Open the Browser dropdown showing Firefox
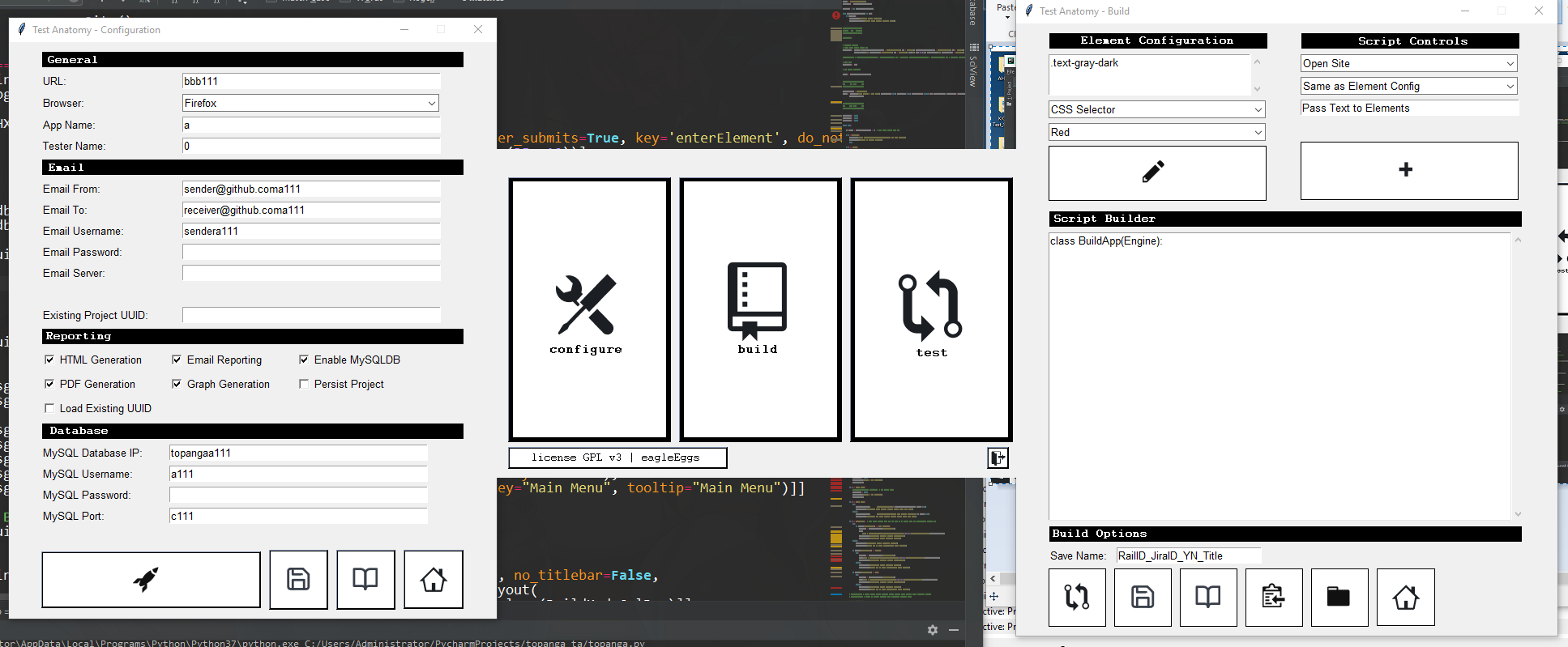The height and width of the screenshot is (647, 1568). tap(311, 103)
